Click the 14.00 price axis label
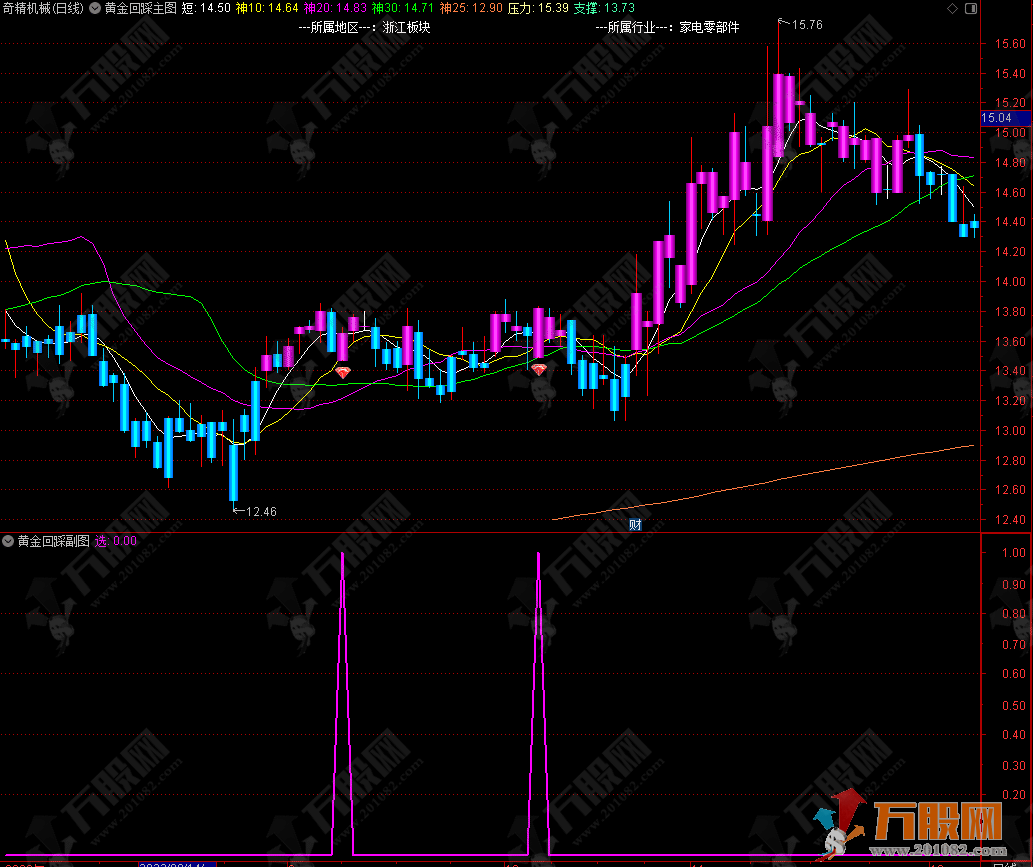The width and height of the screenshot is (1033, 867). [1010, 282]
